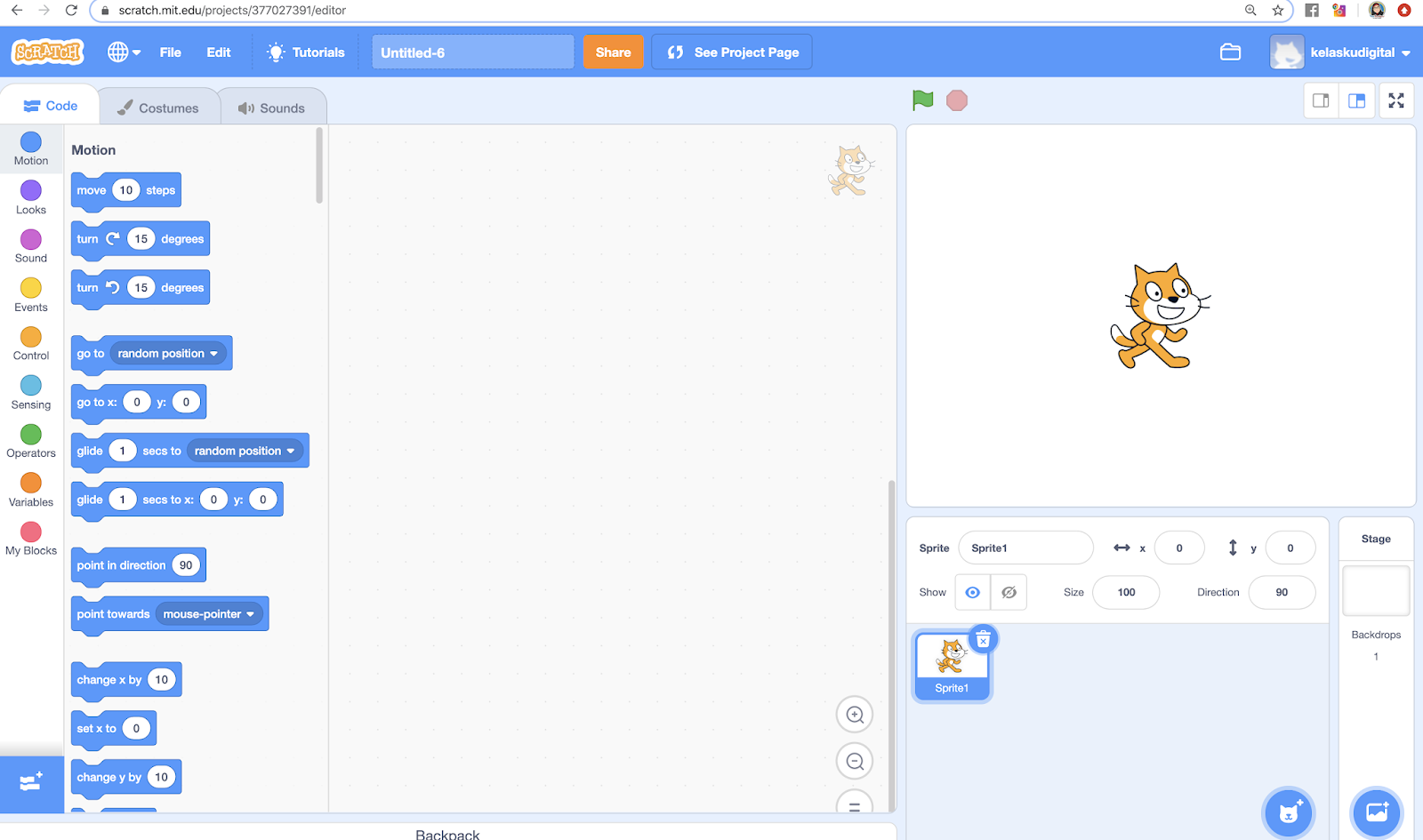Viewport: 1423px width, 840px height.
Task: Edit the sprite name field Sprite1
Action: pyautogui.click(x=1025, y=548)
